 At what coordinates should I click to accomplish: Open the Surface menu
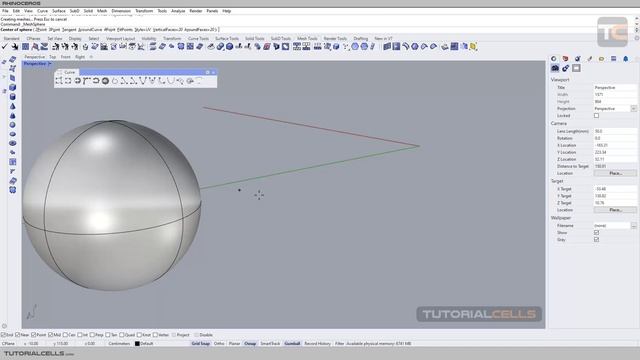click(59, 11)
